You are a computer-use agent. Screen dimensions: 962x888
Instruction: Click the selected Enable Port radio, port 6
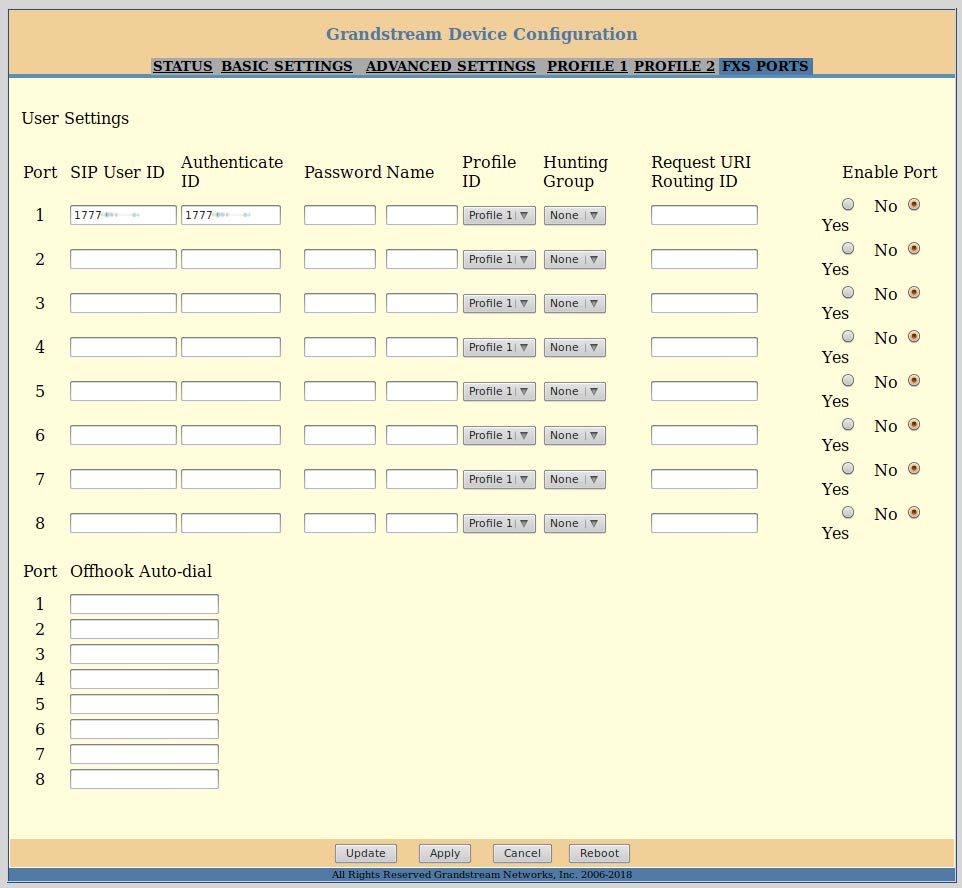click(914, 424)
